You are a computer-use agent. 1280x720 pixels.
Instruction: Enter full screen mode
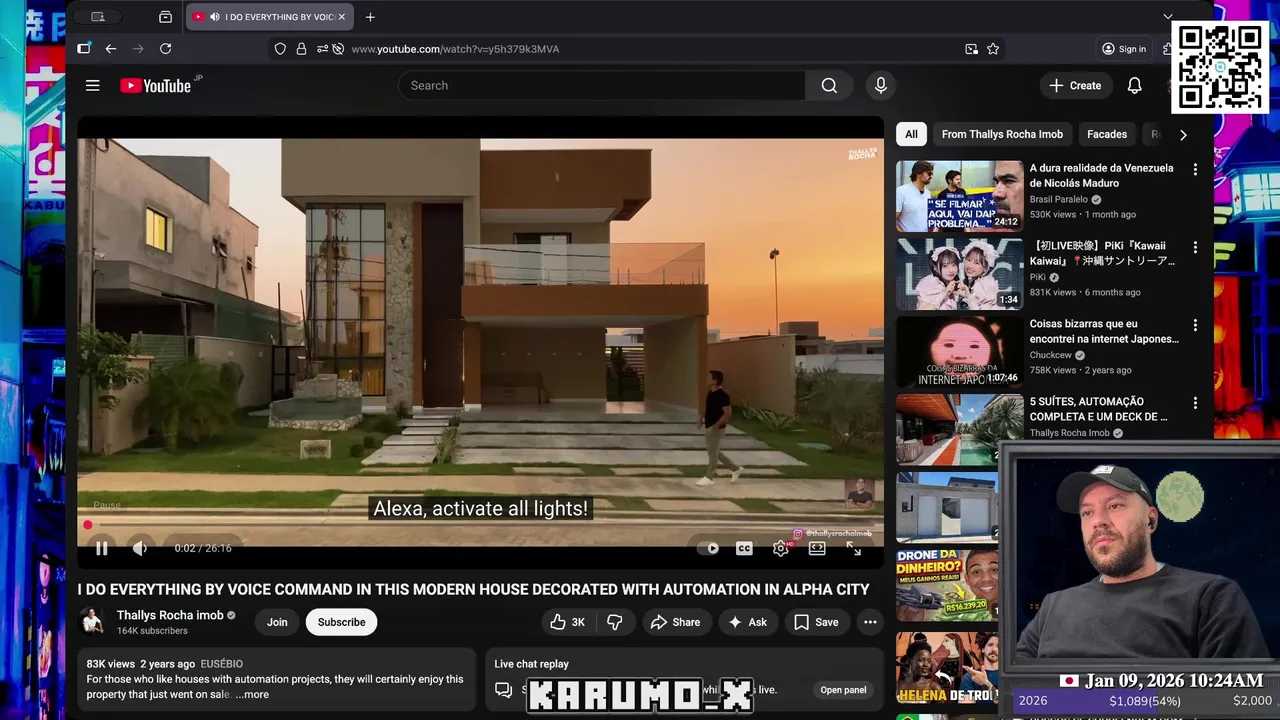(853, 548)
